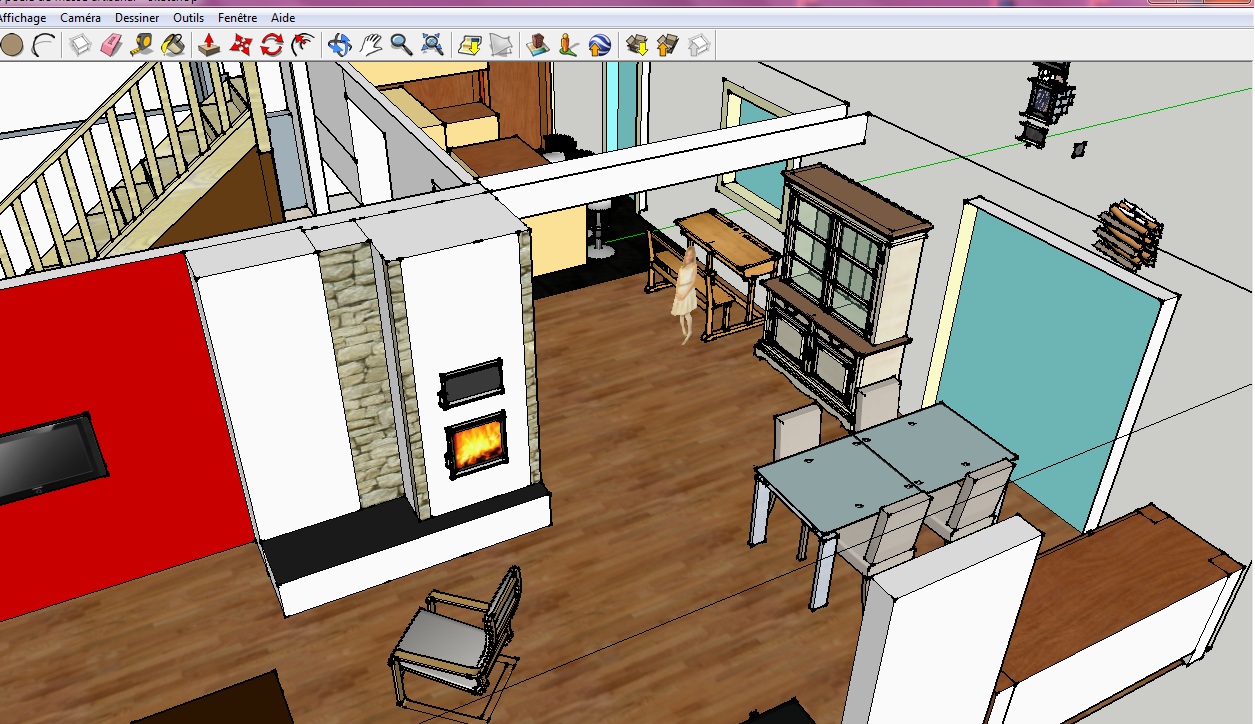Image resolution: width=1255 pixels, height=724 pixels.
Task: Select the Arc drawing tool
Action: pyautogui.click(x=43, y=45)
